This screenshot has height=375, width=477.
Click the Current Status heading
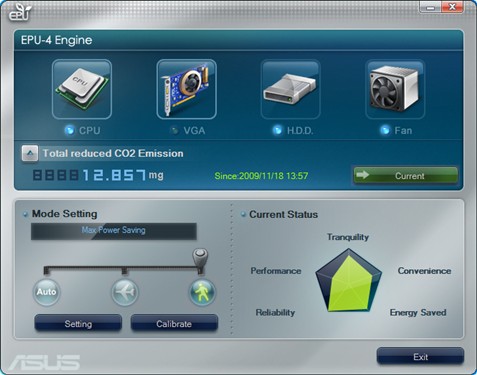tap(284, 214)
